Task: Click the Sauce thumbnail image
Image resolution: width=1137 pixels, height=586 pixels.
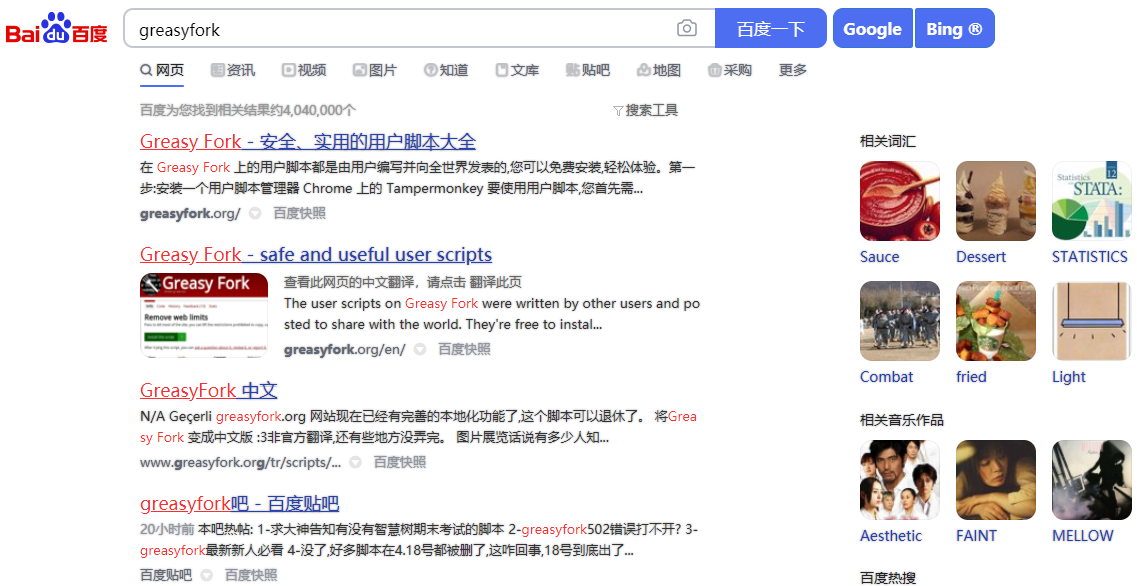Action: (x=900, y=201)
